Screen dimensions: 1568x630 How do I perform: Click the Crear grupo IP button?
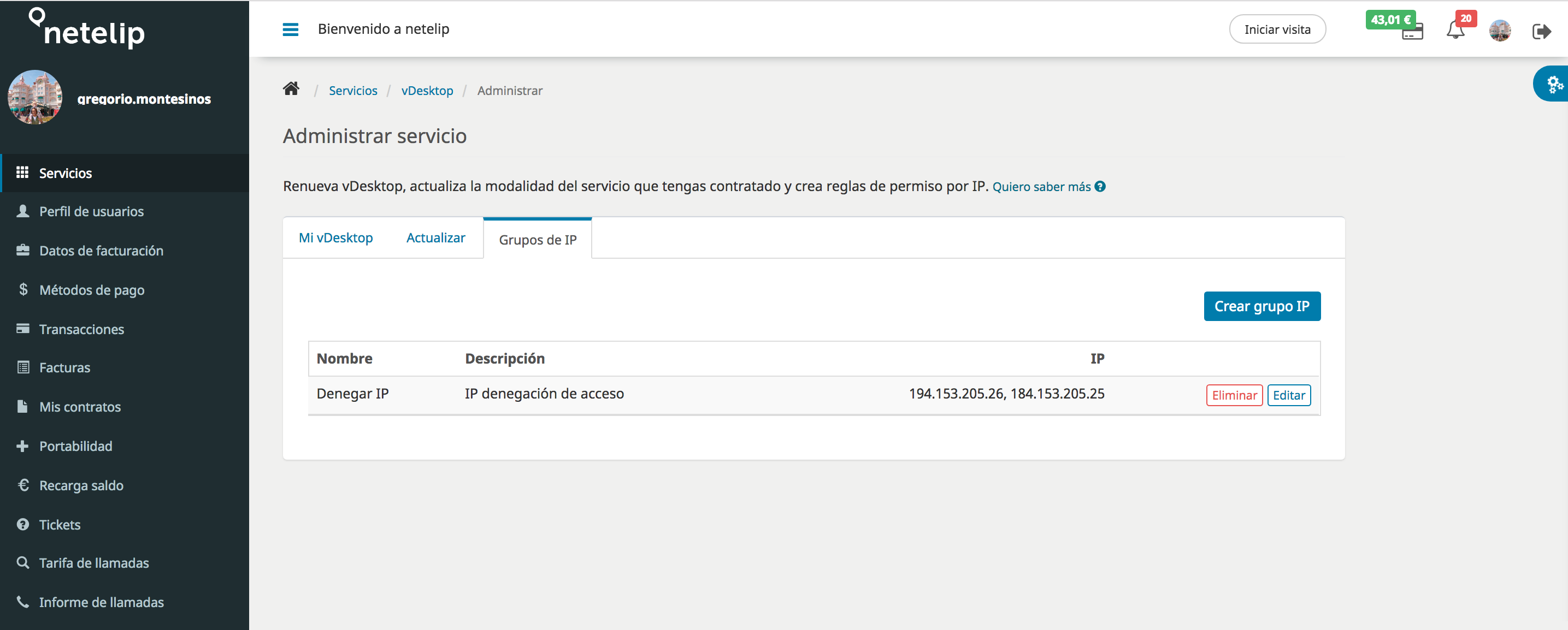point(1262,306)
